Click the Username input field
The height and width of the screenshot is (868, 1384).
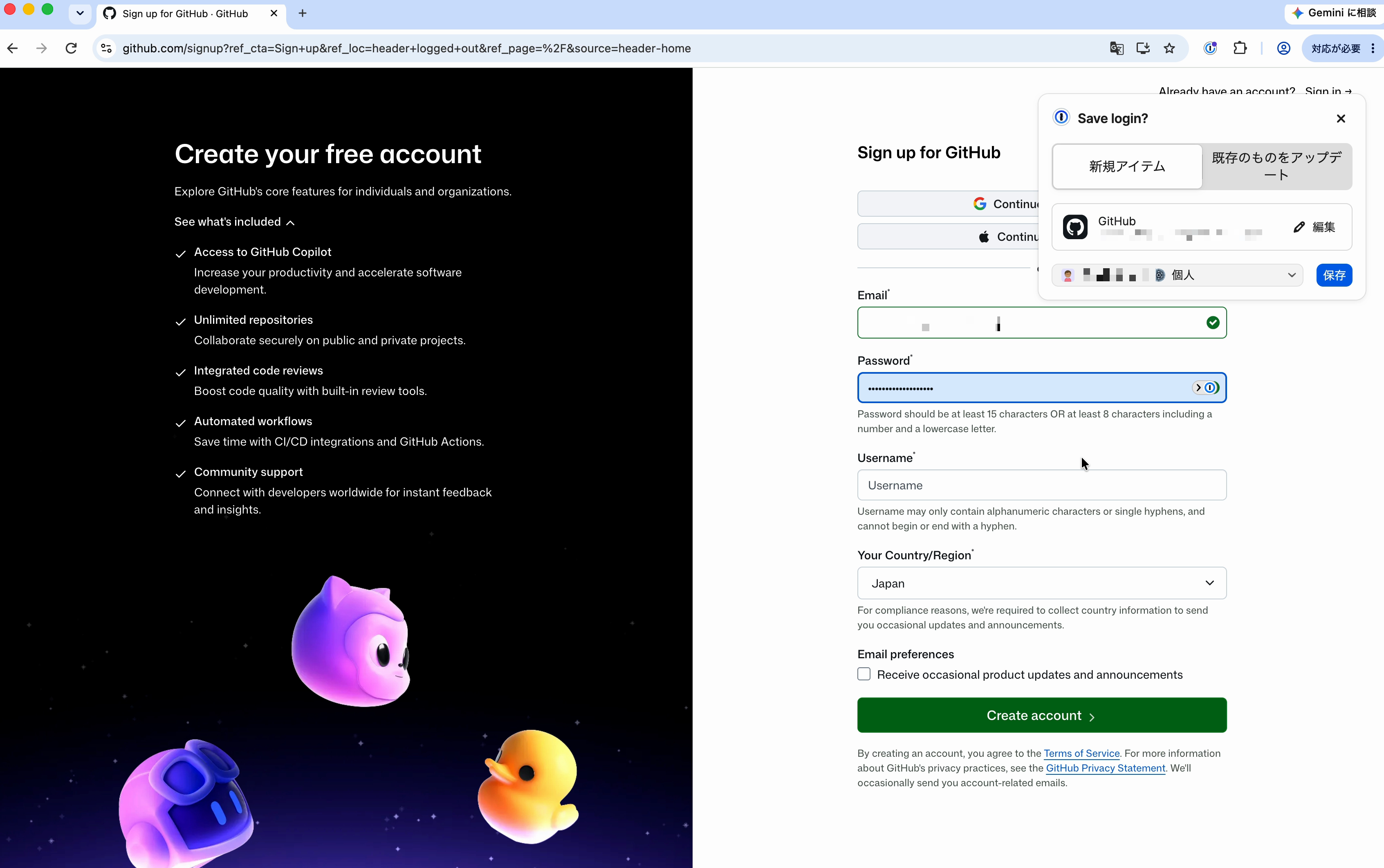[x=1041, y=485]
